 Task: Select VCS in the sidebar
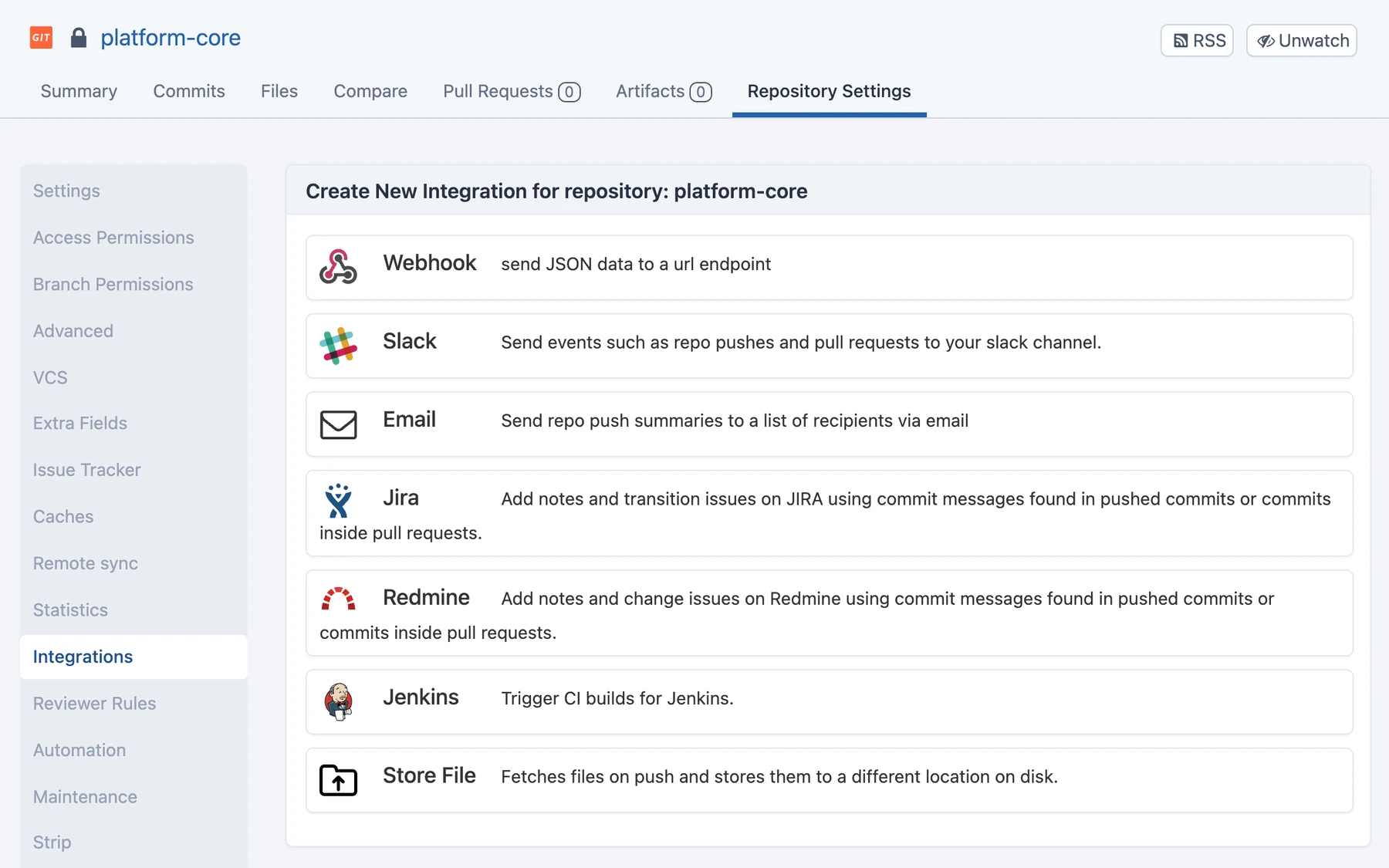click(x=133, y=377)
